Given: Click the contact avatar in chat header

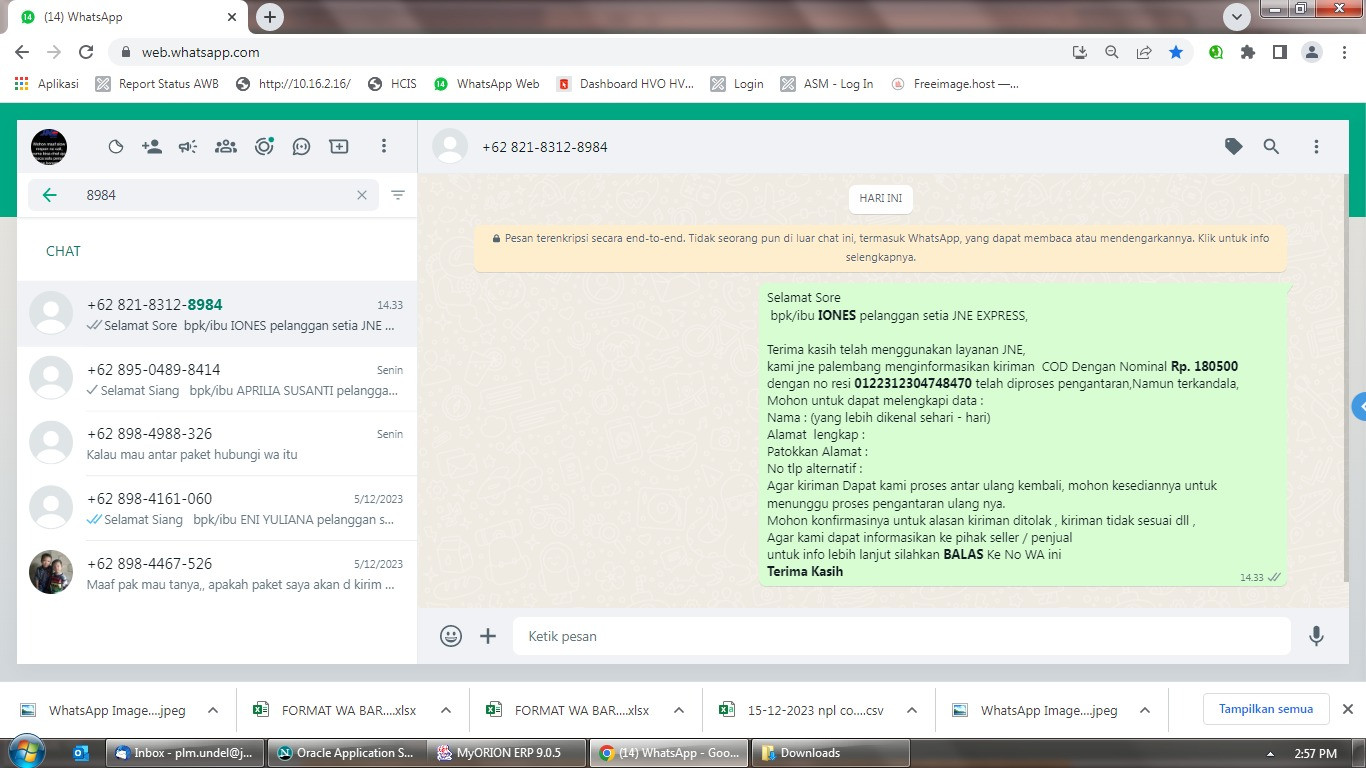Looking at the screenshot, I should (x=450, y=147).
